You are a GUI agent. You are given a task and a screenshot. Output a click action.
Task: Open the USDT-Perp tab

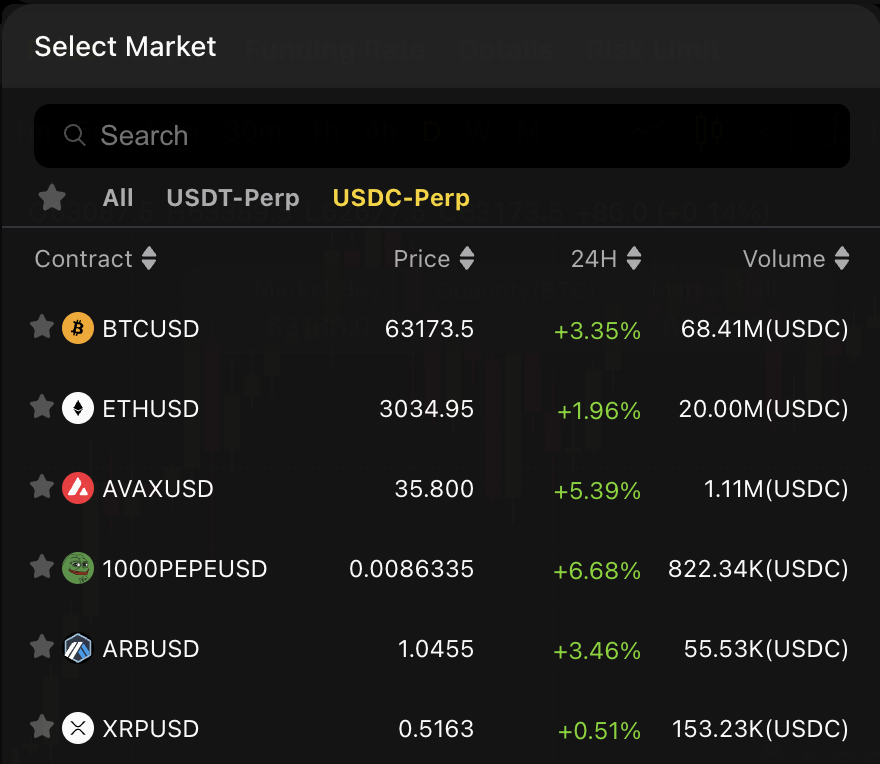233,198
